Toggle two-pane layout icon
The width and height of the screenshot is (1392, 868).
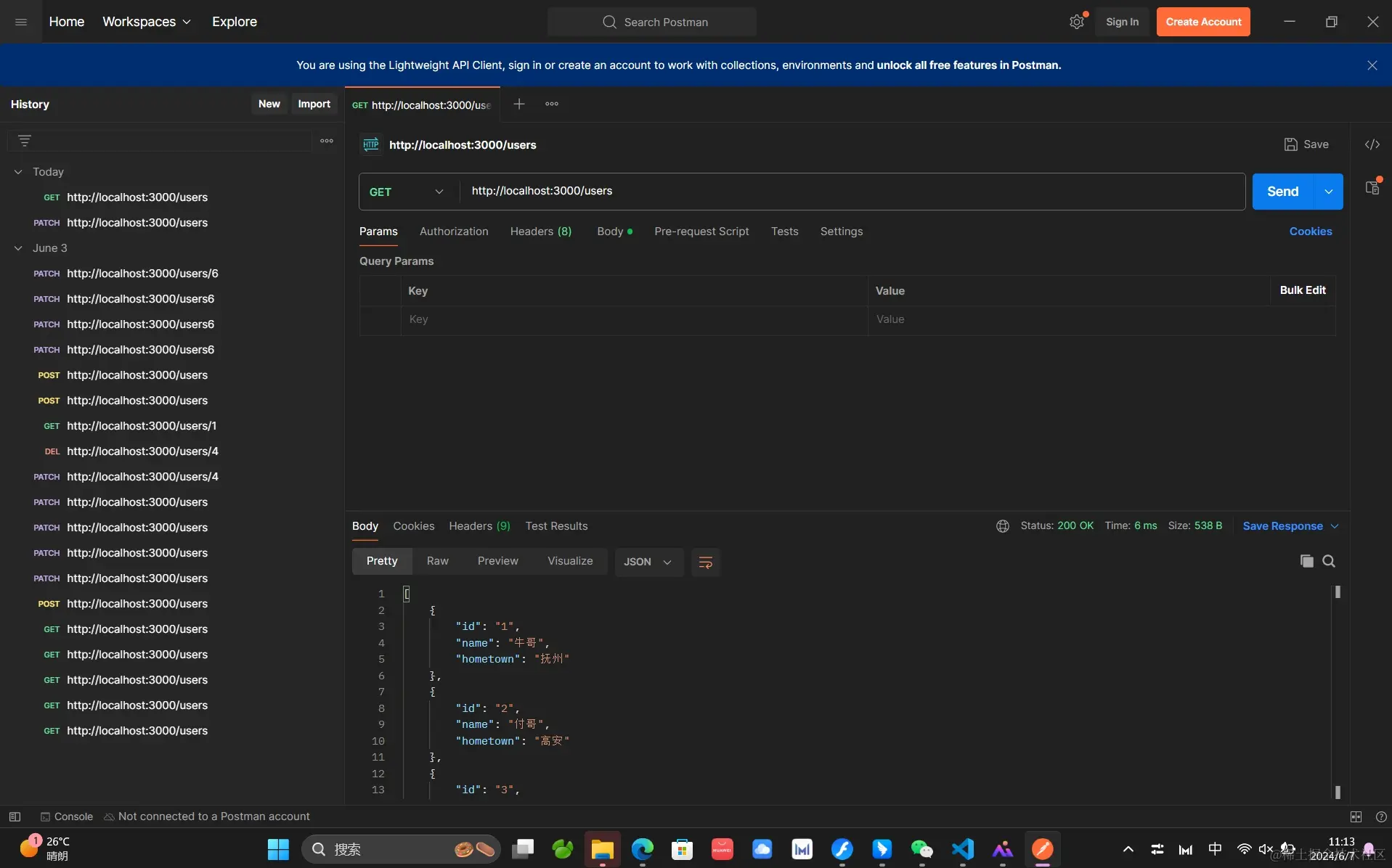coord(1356,816)
